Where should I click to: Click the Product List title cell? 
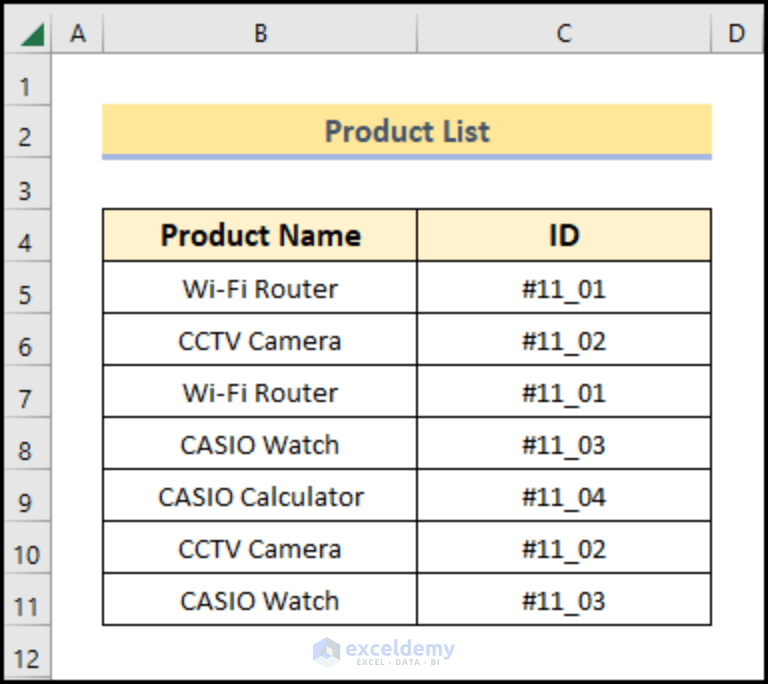coord(407,131)
